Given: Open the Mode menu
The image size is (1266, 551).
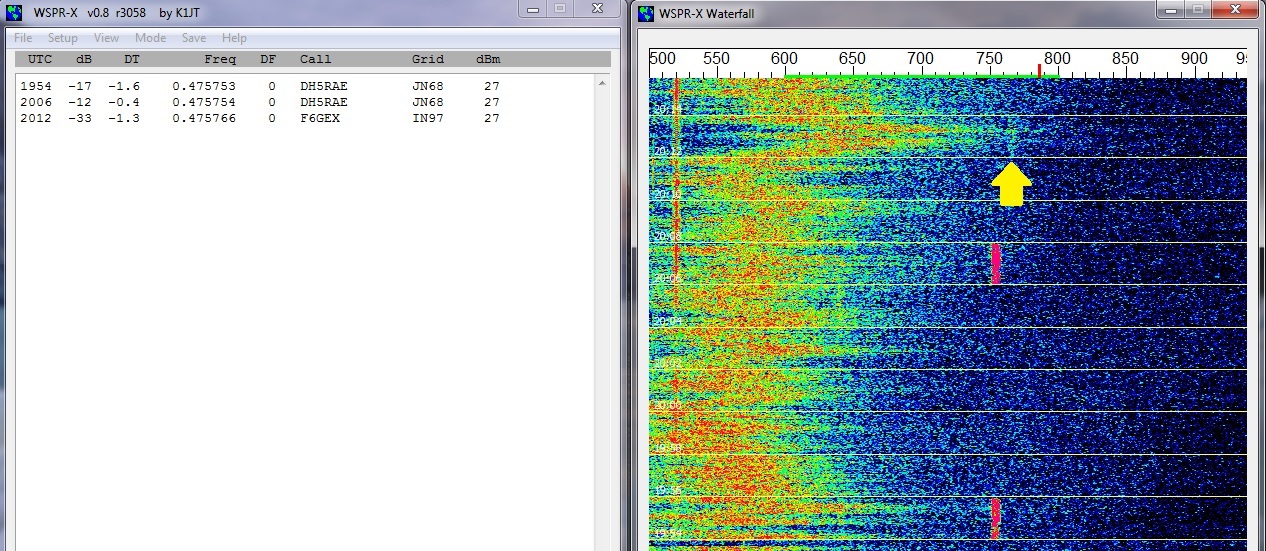Looking at the screenshot, I should pos(150,38).
